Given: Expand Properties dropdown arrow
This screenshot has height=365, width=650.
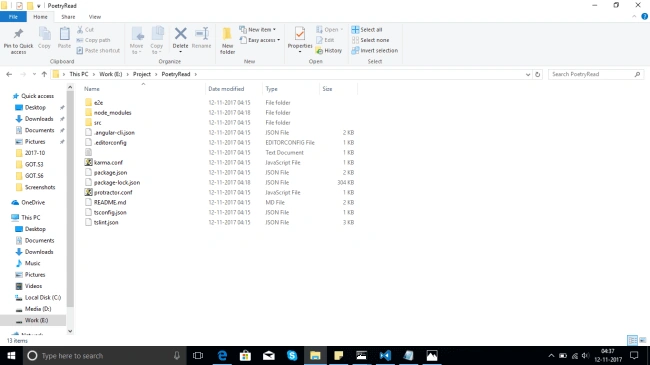Looking at the screenshot, I should (x=300, y=52).
